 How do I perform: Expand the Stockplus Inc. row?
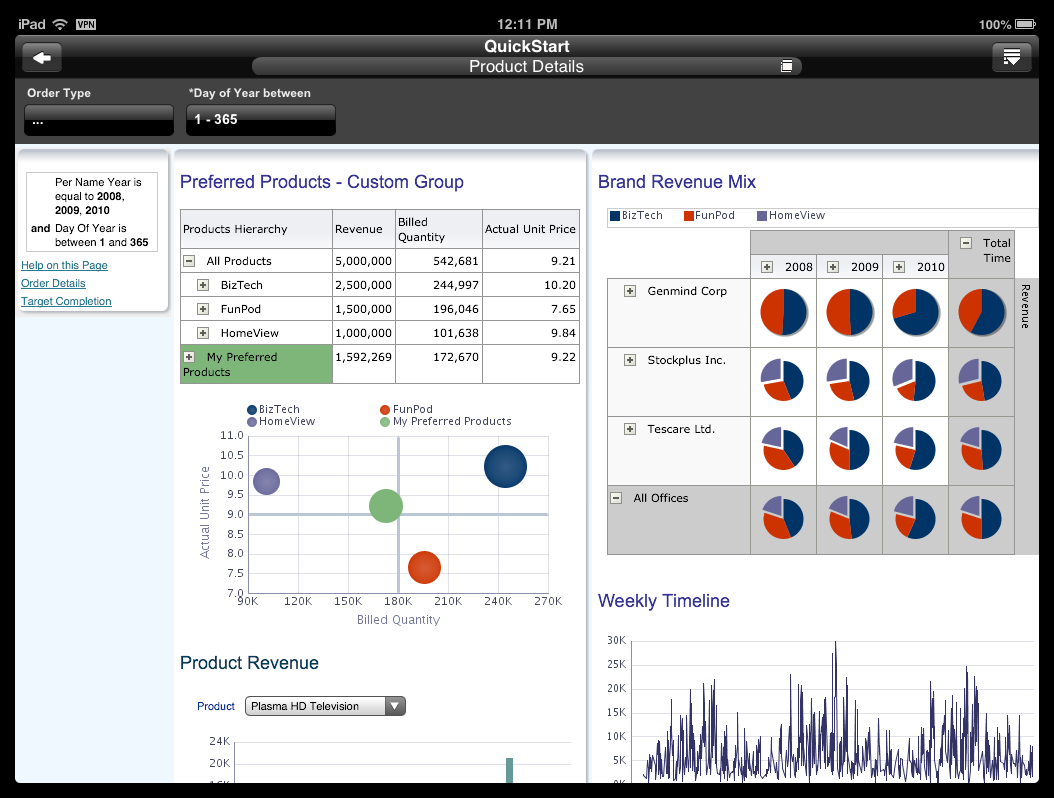click(630, 360)
